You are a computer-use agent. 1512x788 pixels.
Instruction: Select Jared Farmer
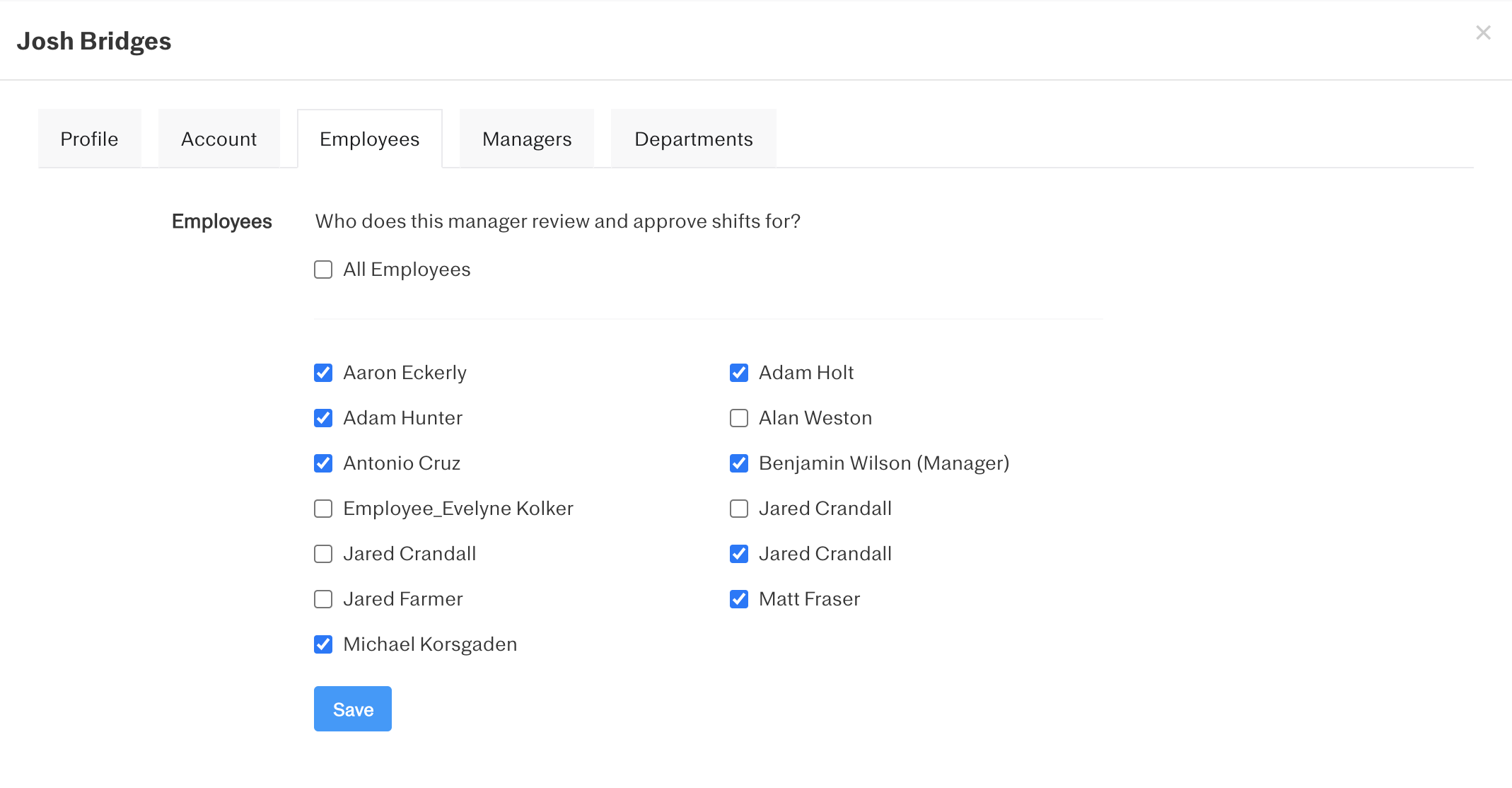[323, 599]
